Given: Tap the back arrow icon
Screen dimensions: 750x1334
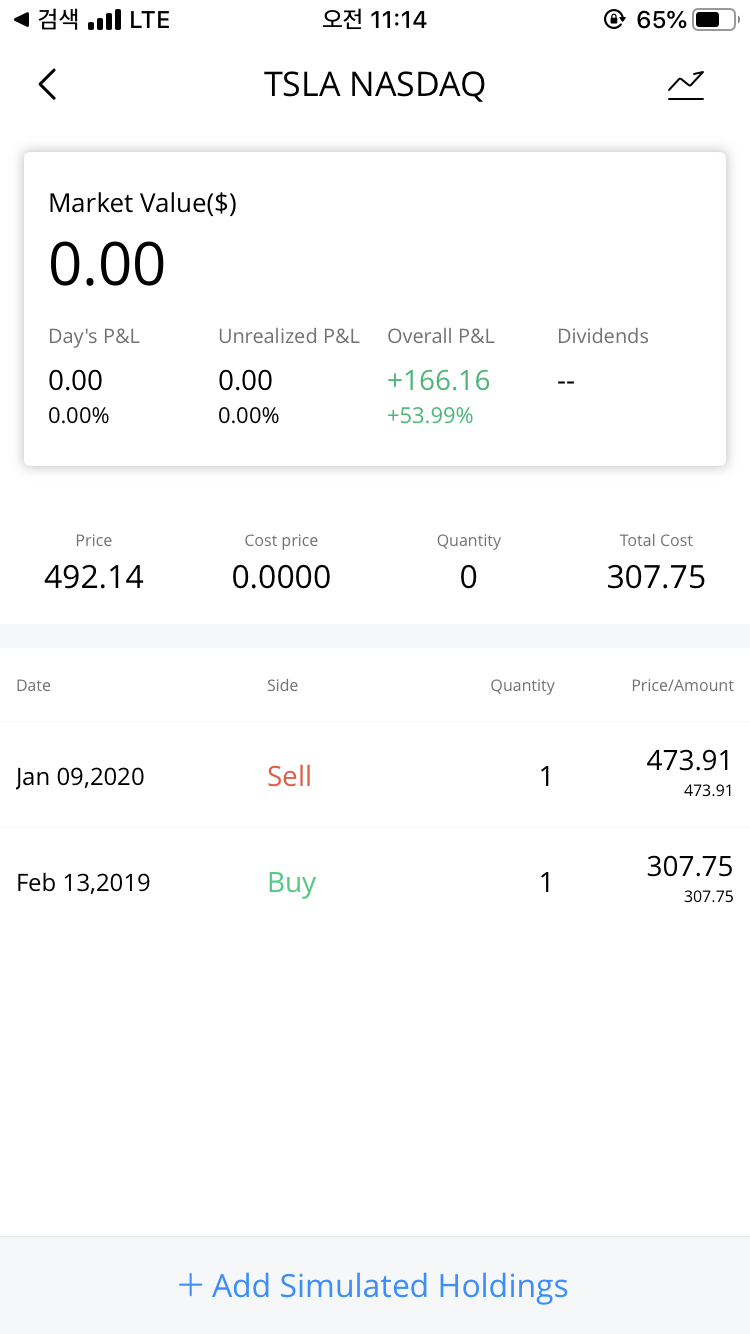Looking at the screenshot, I should click(47, 85).
